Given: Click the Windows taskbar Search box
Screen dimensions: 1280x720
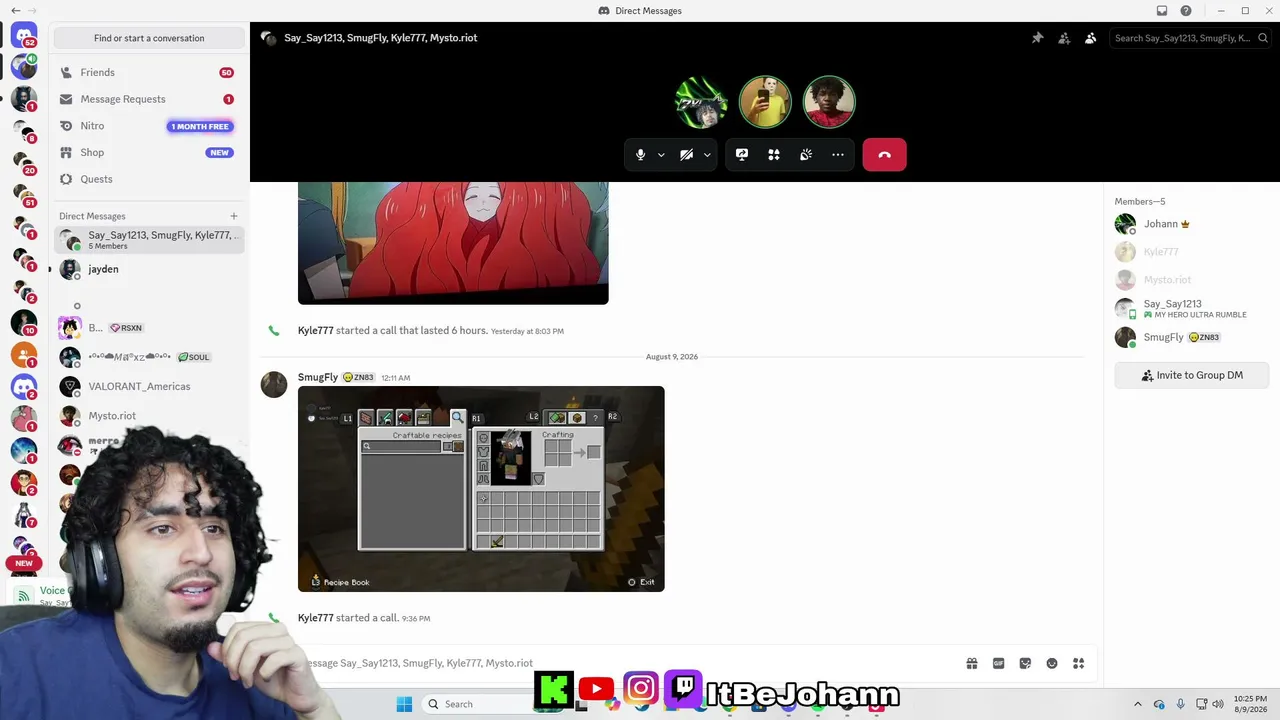Looking at the screenshot, I should [477, 704].
